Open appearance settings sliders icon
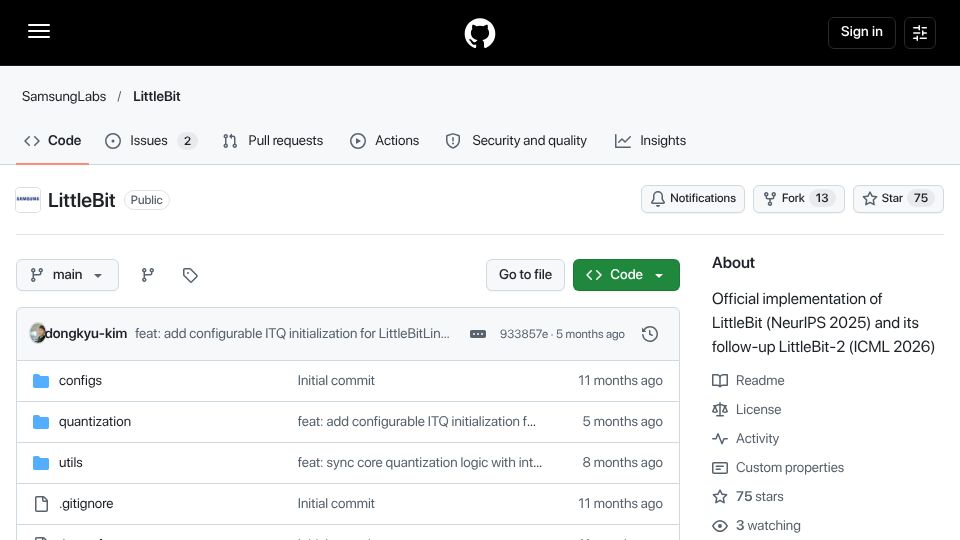Viewport: 960px width, 540px height. (x=920, y=32)
